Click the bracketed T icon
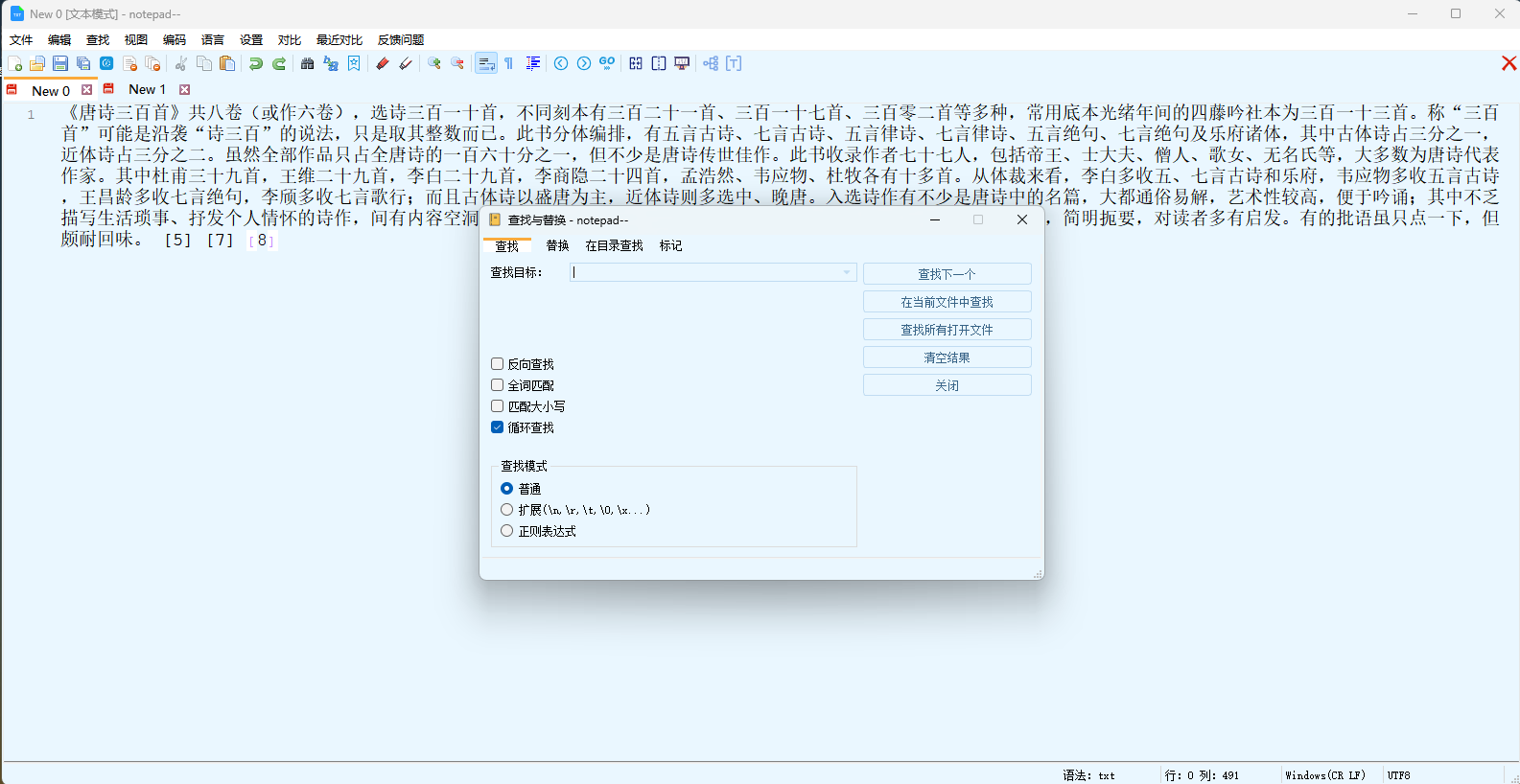Viewport: 1520px width, 784px height. (x=734, y=63)
